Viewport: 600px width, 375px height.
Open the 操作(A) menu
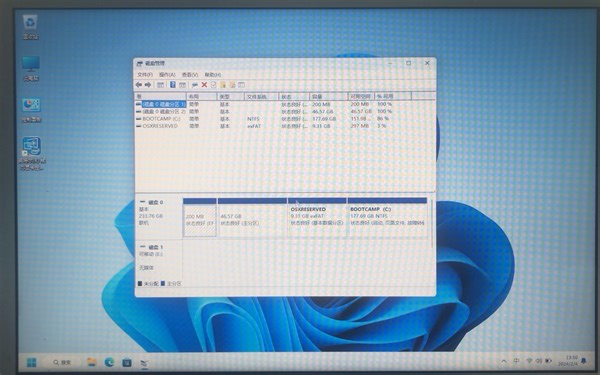click(167, 75)
